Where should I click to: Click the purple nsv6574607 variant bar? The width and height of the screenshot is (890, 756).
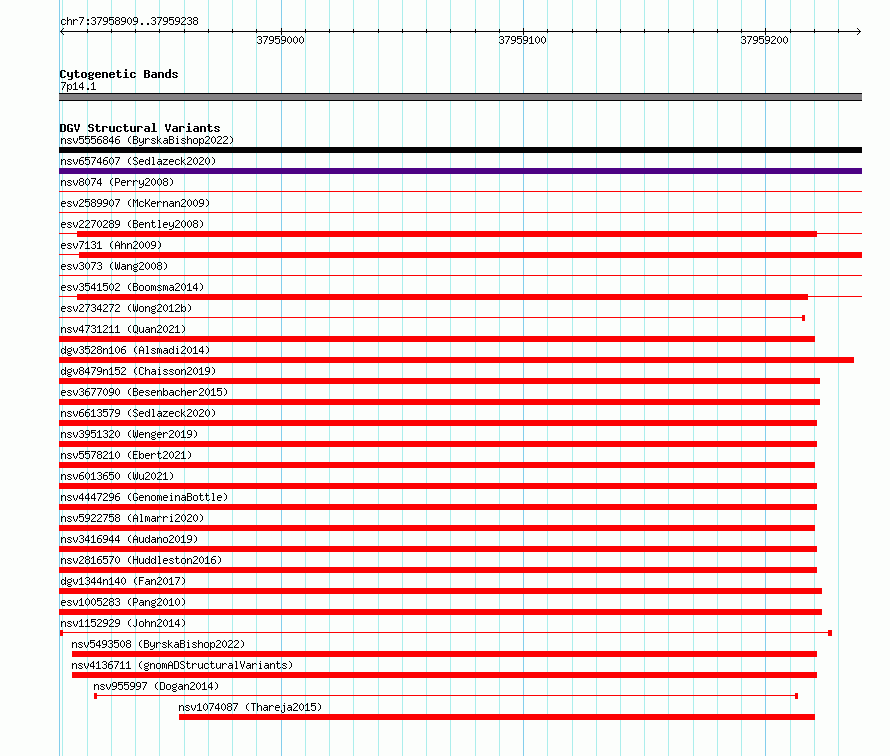point(460,171)
